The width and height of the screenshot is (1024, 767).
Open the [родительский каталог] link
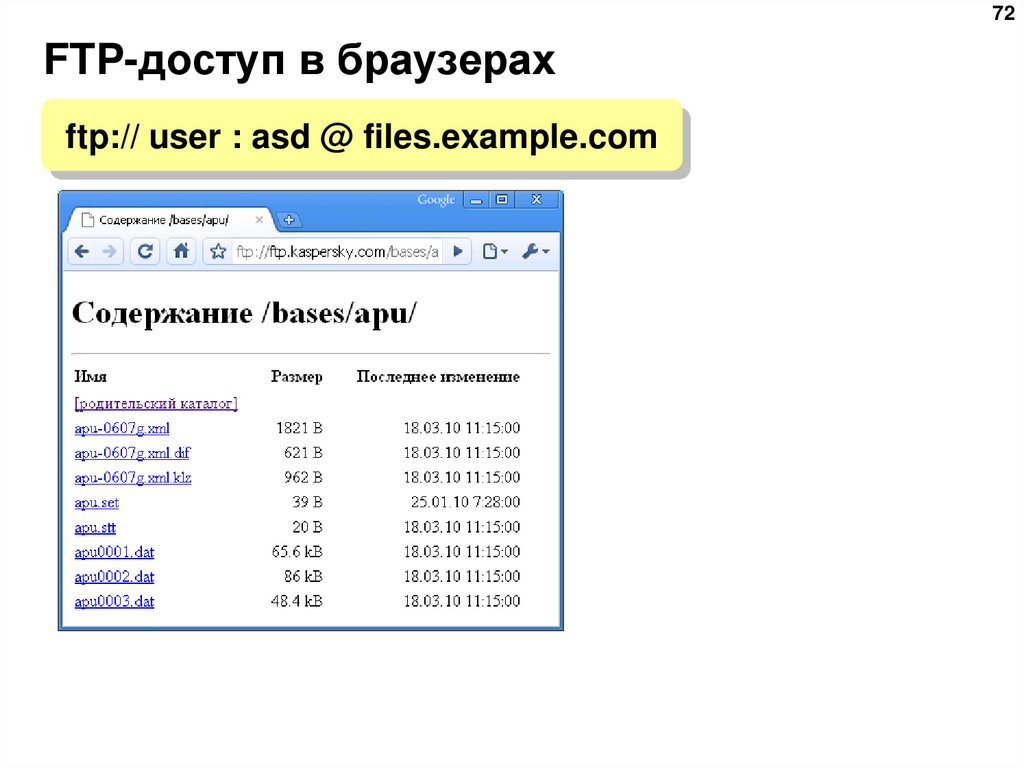[x=156, y=404]
